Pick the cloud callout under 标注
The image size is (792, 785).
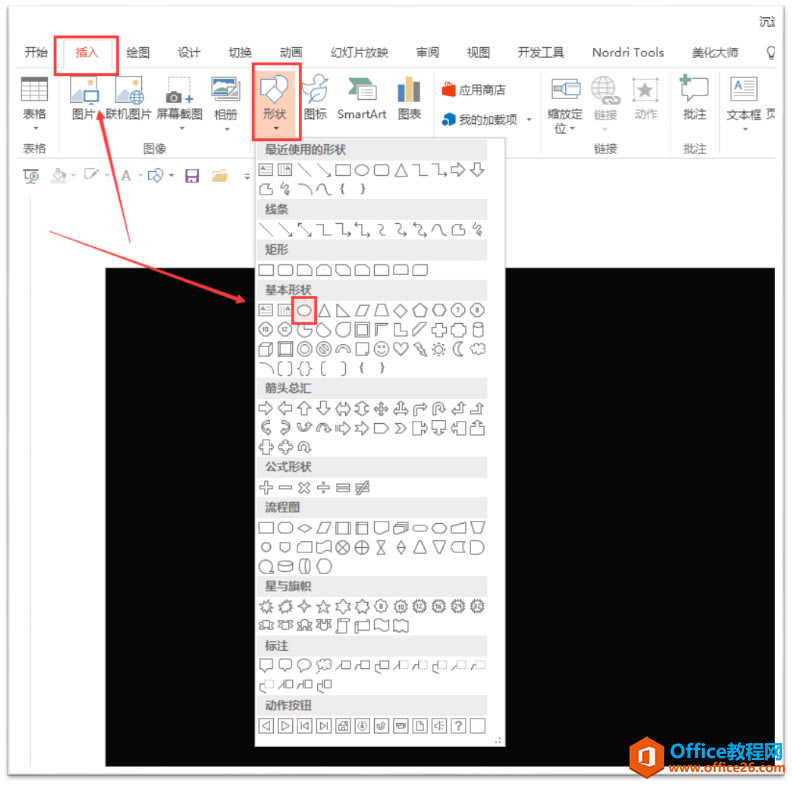(324, 666)
